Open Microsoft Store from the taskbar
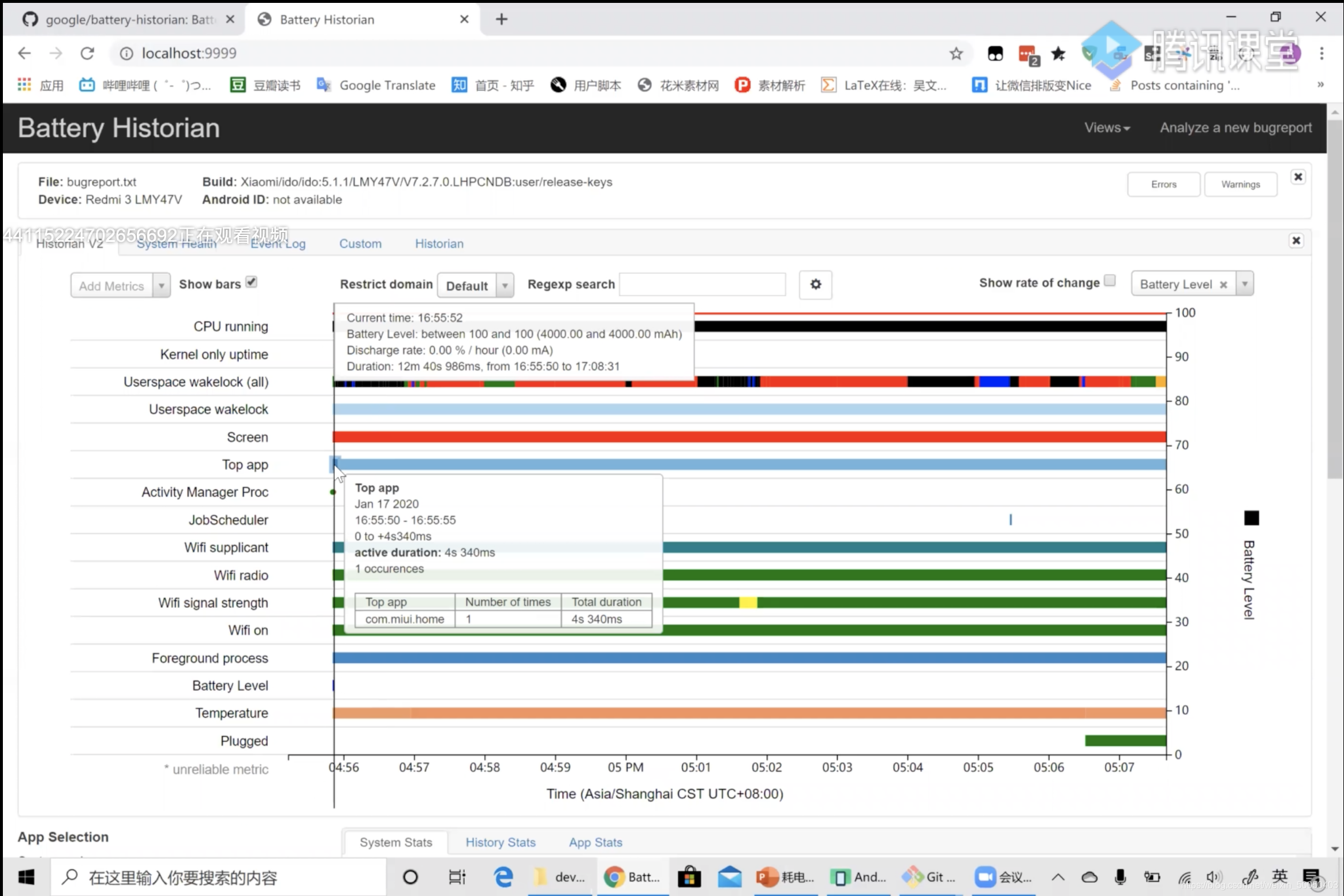 689,877
